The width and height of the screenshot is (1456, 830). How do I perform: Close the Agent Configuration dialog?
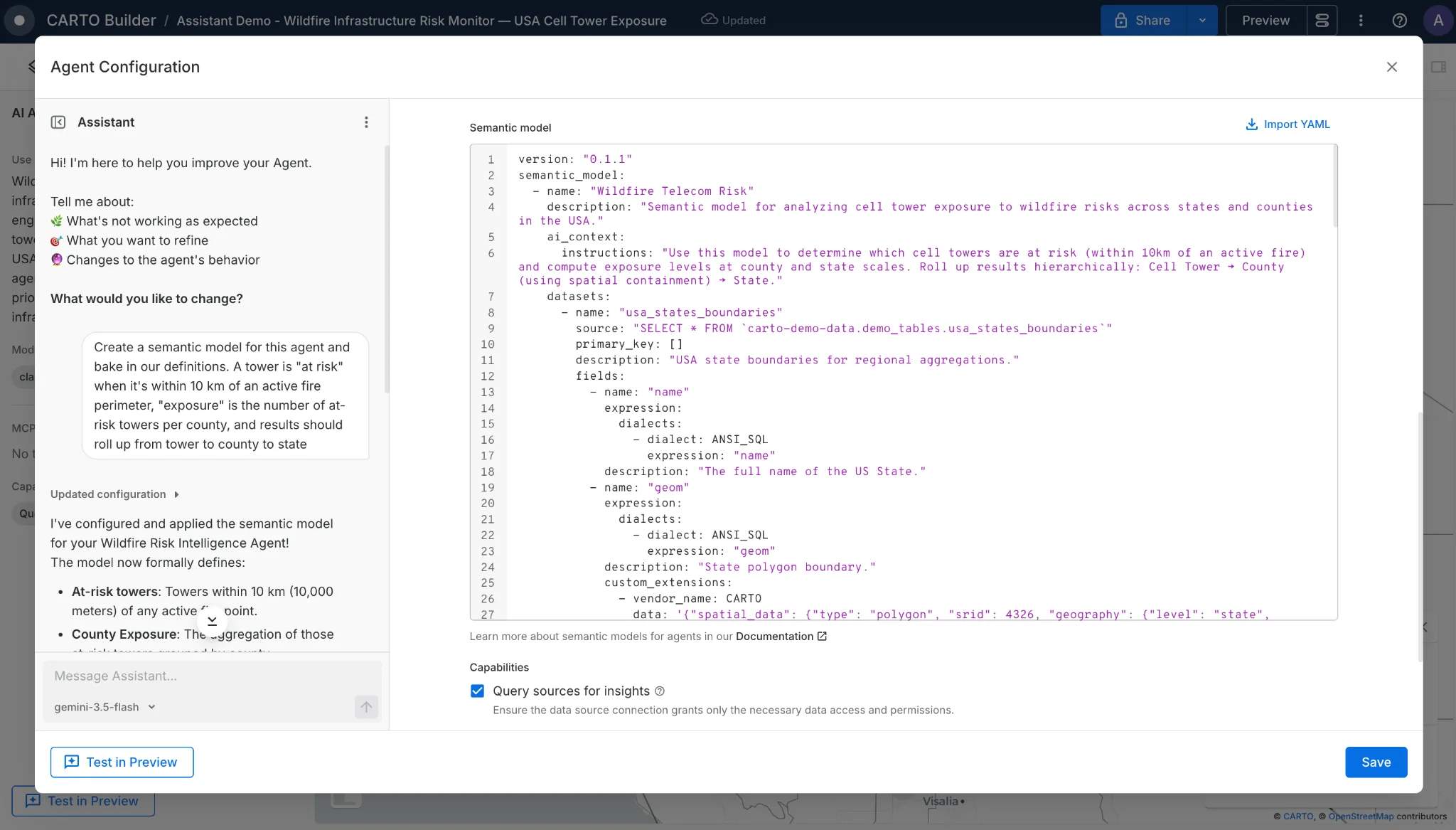coord(1391,67)
